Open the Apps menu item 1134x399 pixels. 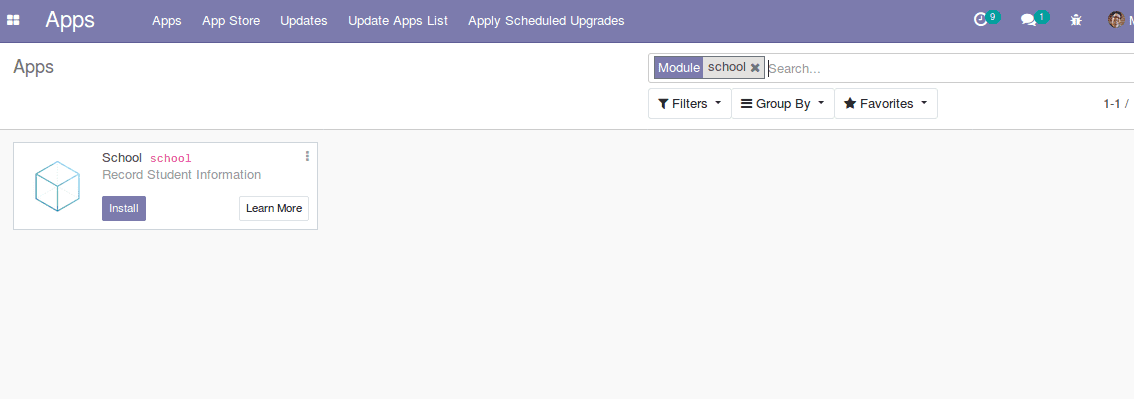click(166, 21)
